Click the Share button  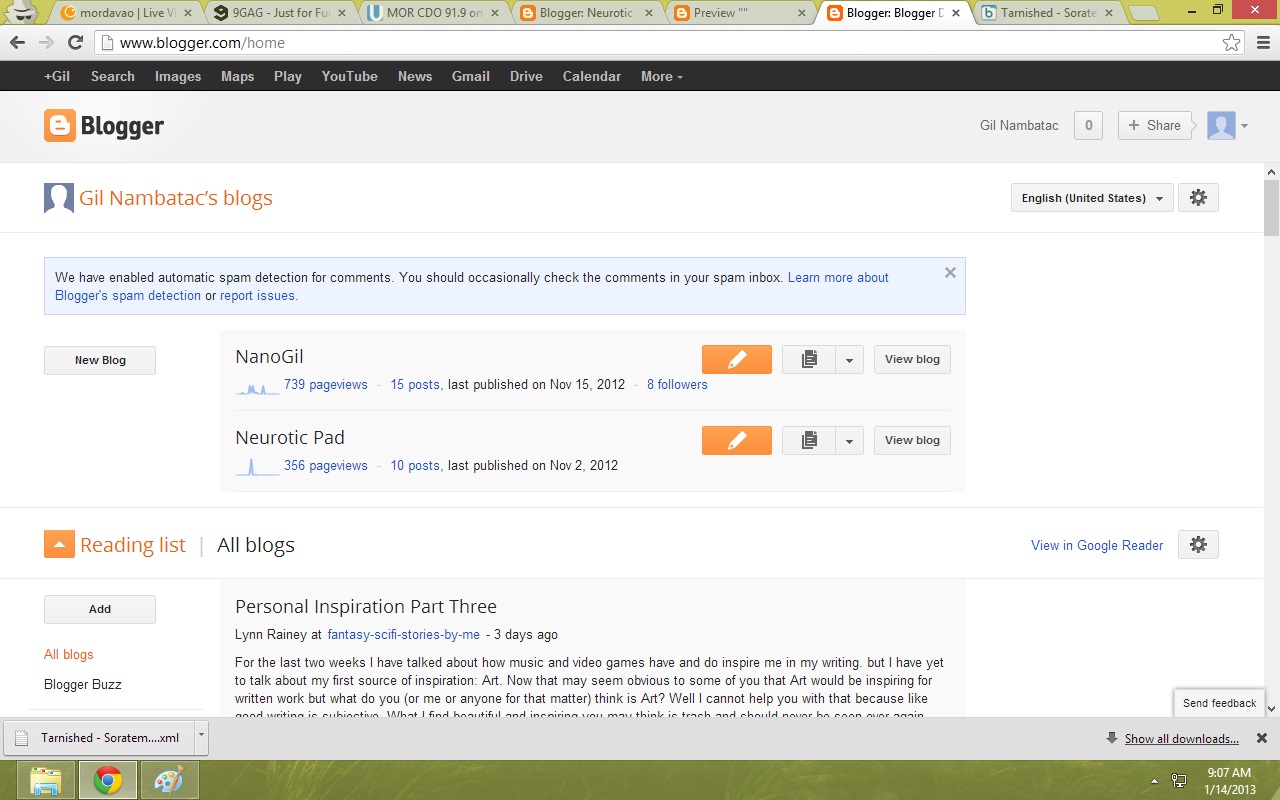[1155, 125]
